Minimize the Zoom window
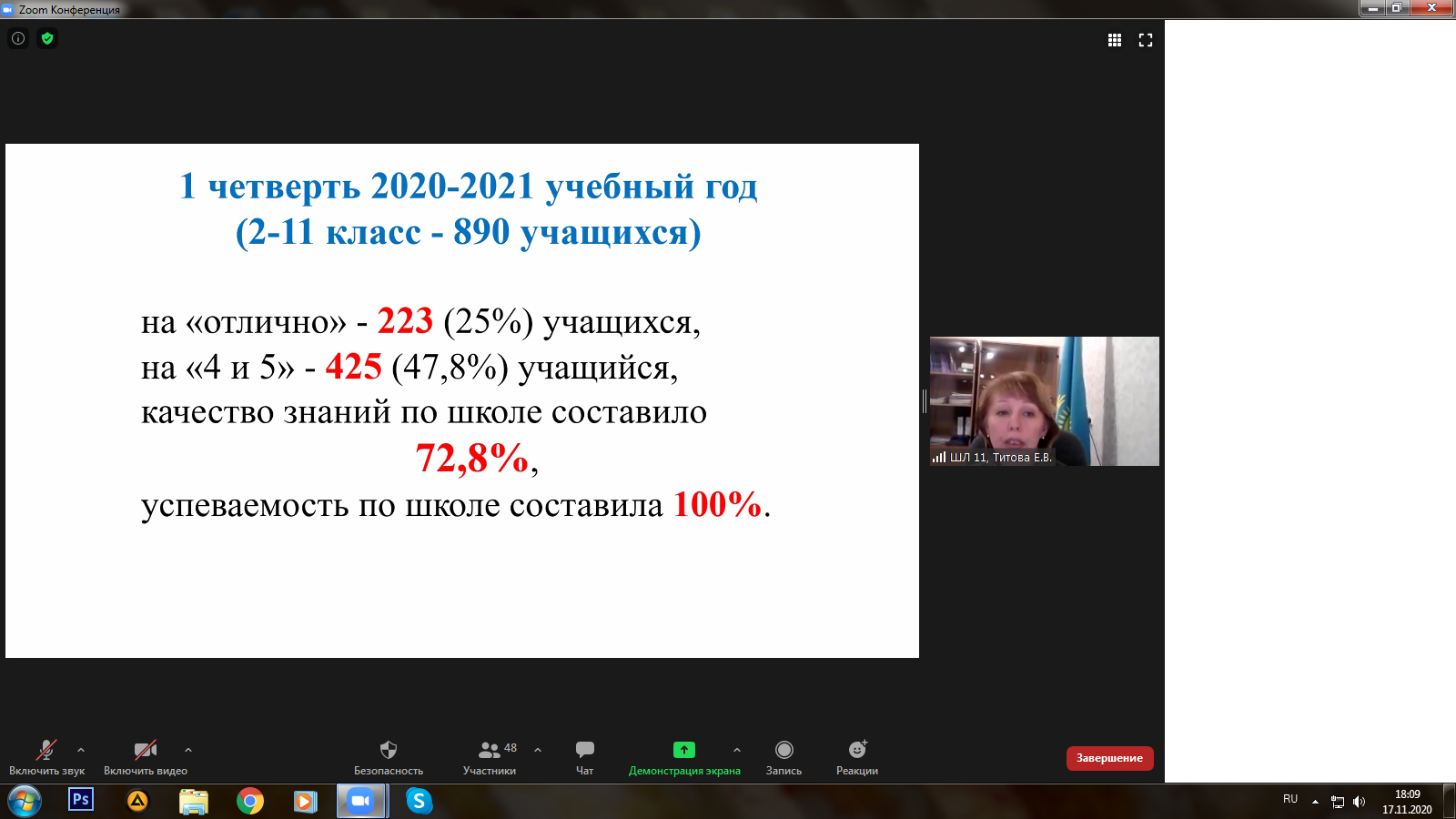The image size is (1456, 819). [x=1372, y=8]
